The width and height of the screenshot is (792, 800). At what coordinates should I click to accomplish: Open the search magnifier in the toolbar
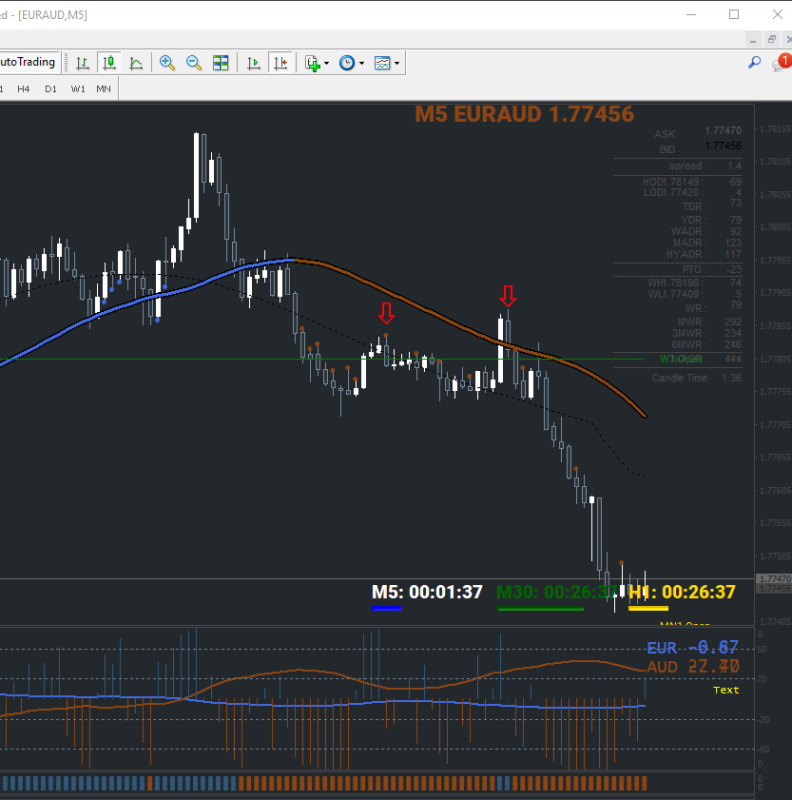pyautogui.click(x=754, y=63)
